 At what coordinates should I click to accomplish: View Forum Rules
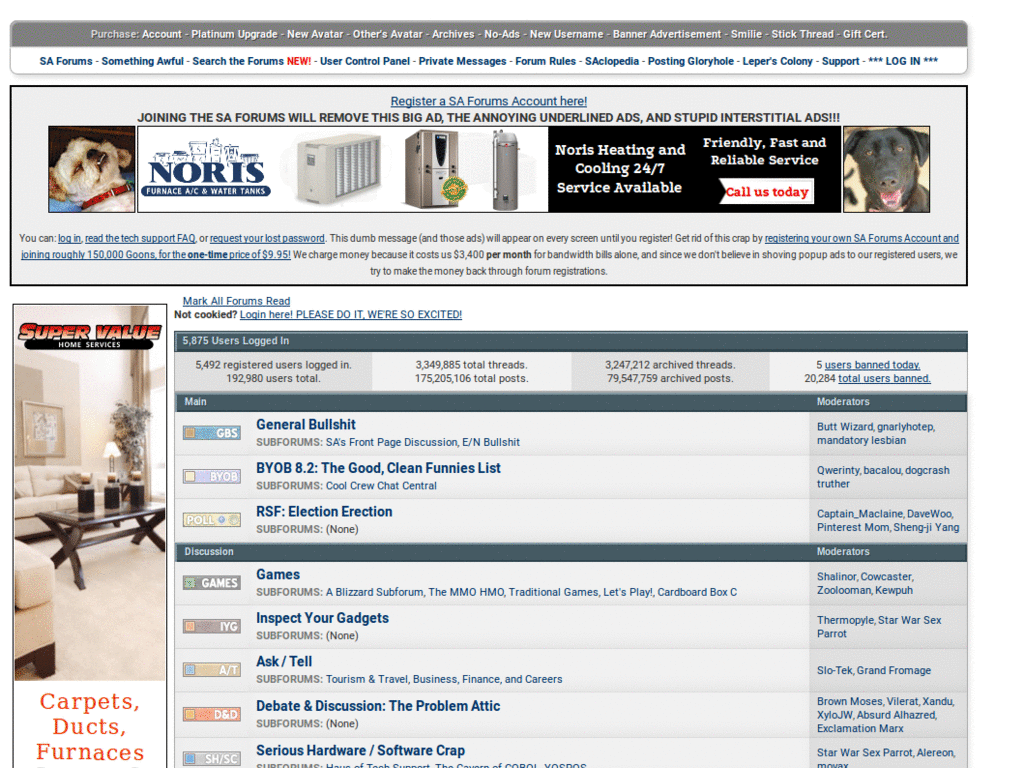tap(545, 61)
